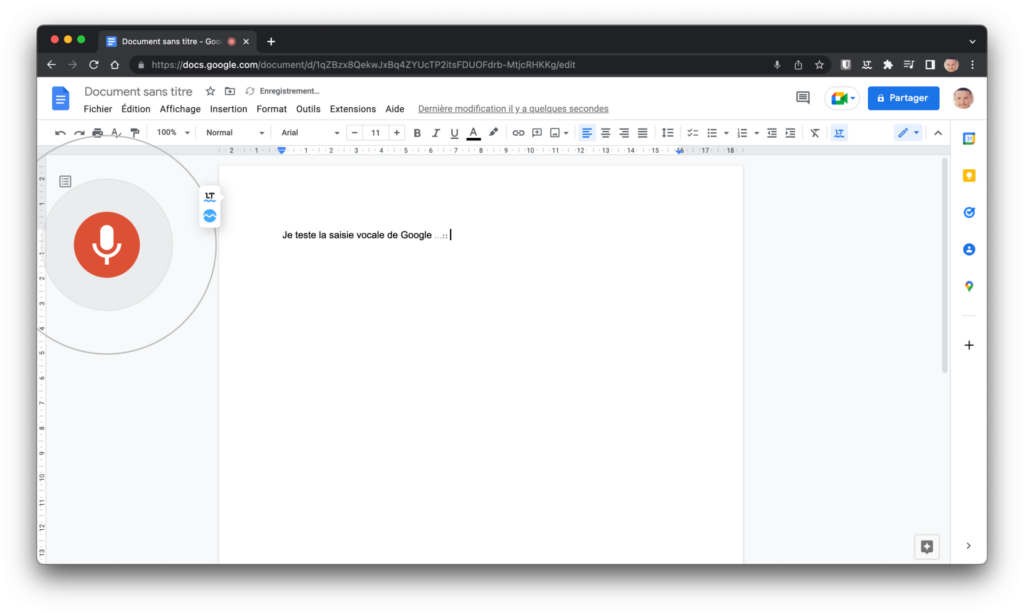
Task: Click the print icon in toolbar
Action: tap(97, 133)
